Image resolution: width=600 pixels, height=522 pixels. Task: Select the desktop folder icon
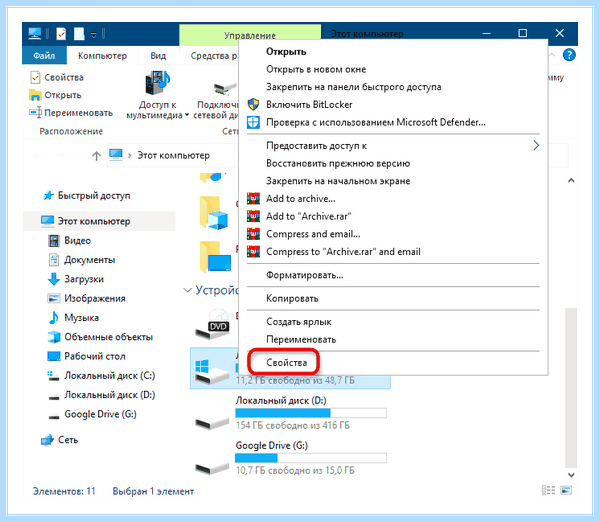click(215, 257)
